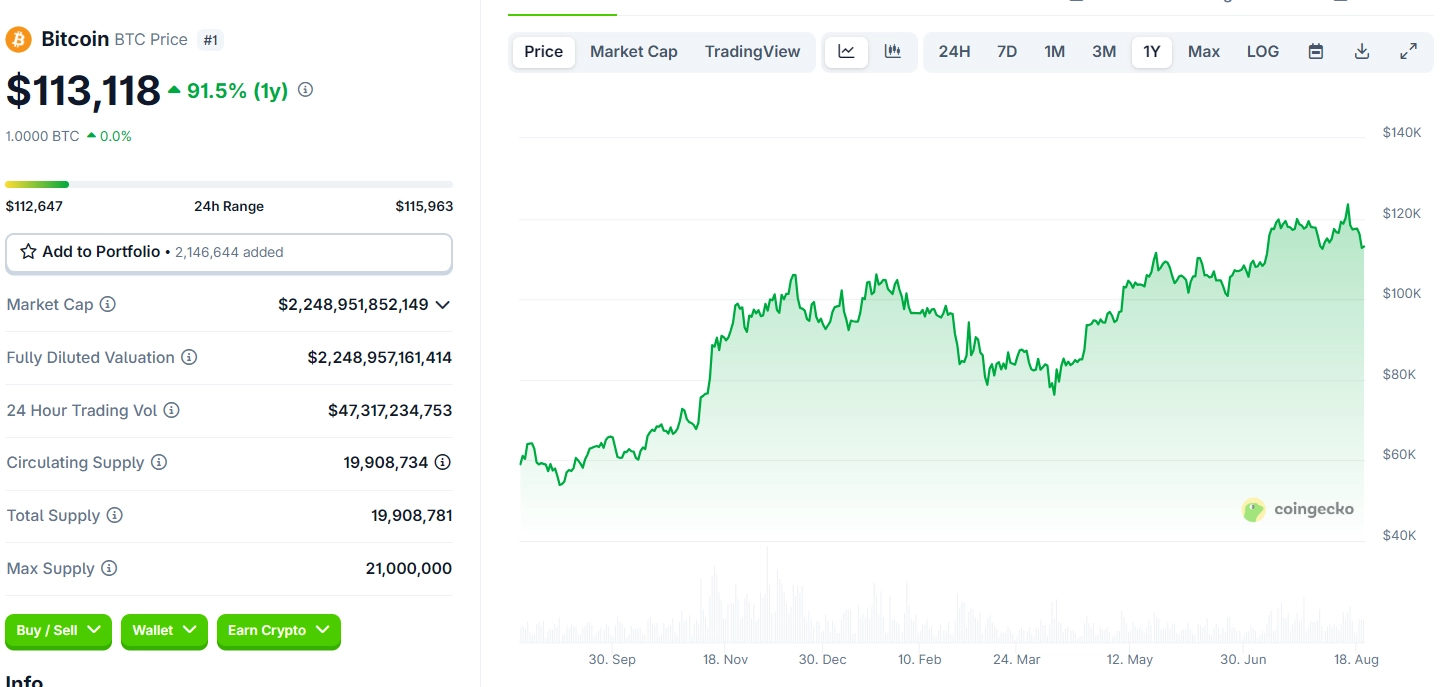This screenshot has width=1447, height=687.
Task: Click the Circulating Supply info icon
Action: (x=159, y=463)
